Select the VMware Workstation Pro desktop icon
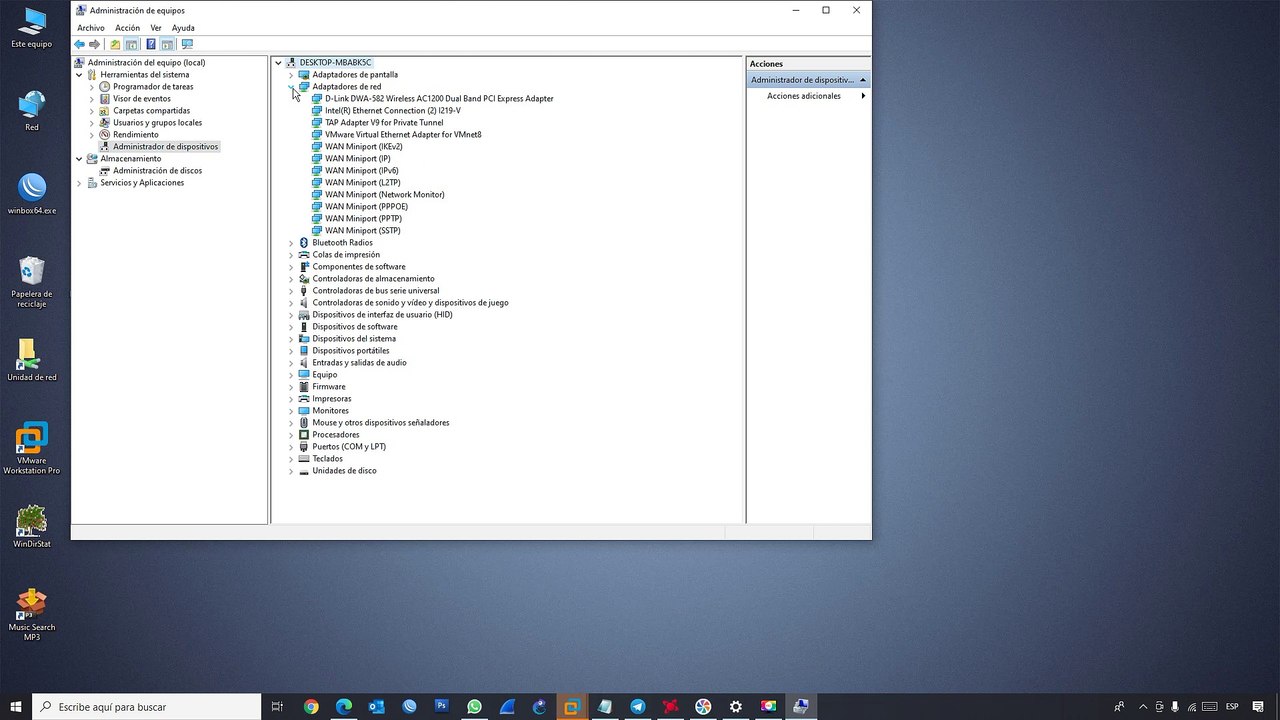Image resolution: width=1280 pixels, height=720 pixels. point(32,448)
